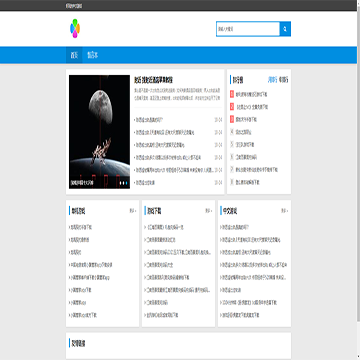Switch to the monthly ranking tab

pyautogui.click(x=284, y=80)
